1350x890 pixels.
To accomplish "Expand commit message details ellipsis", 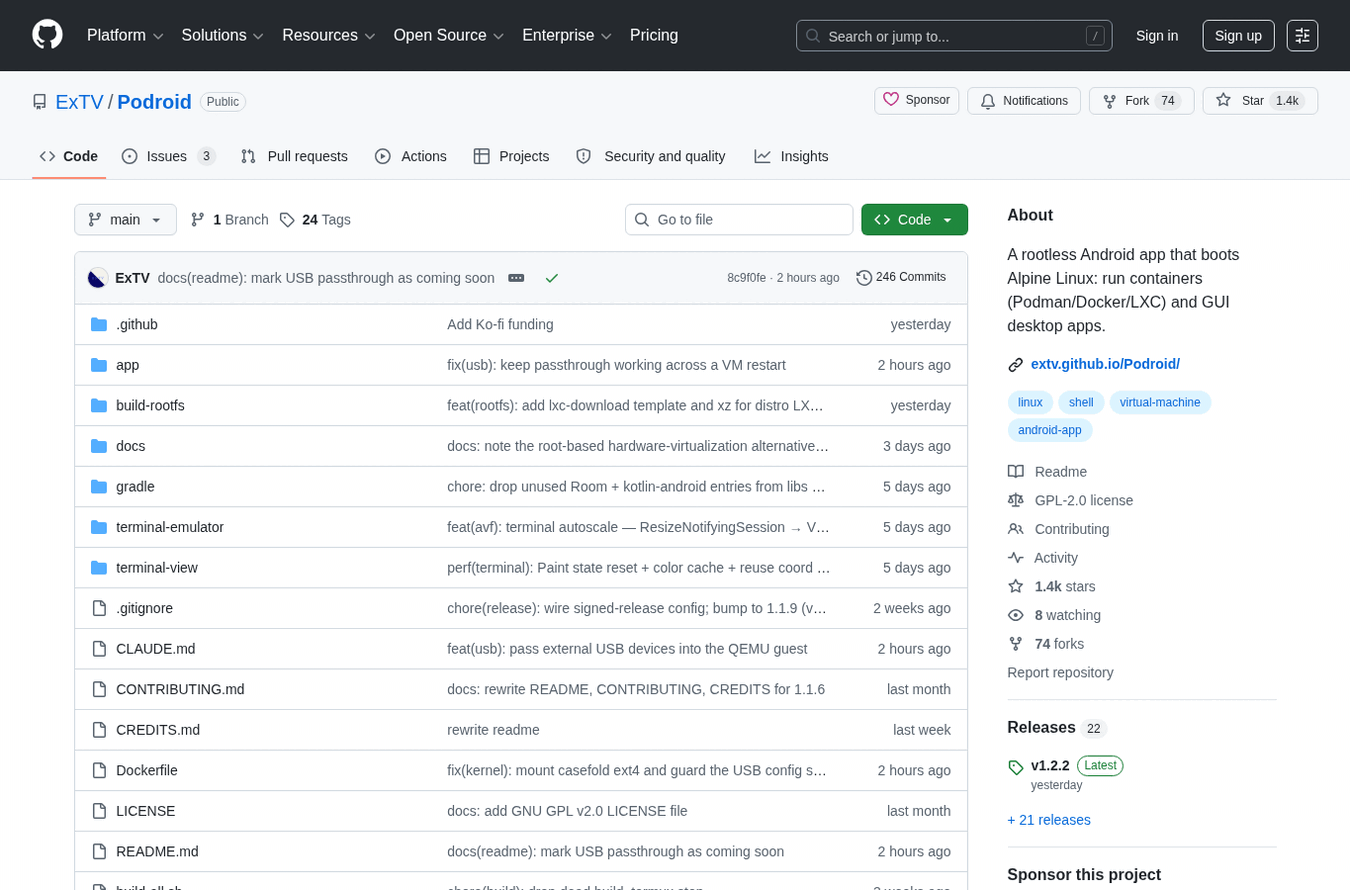I will (x=516, y=278).
